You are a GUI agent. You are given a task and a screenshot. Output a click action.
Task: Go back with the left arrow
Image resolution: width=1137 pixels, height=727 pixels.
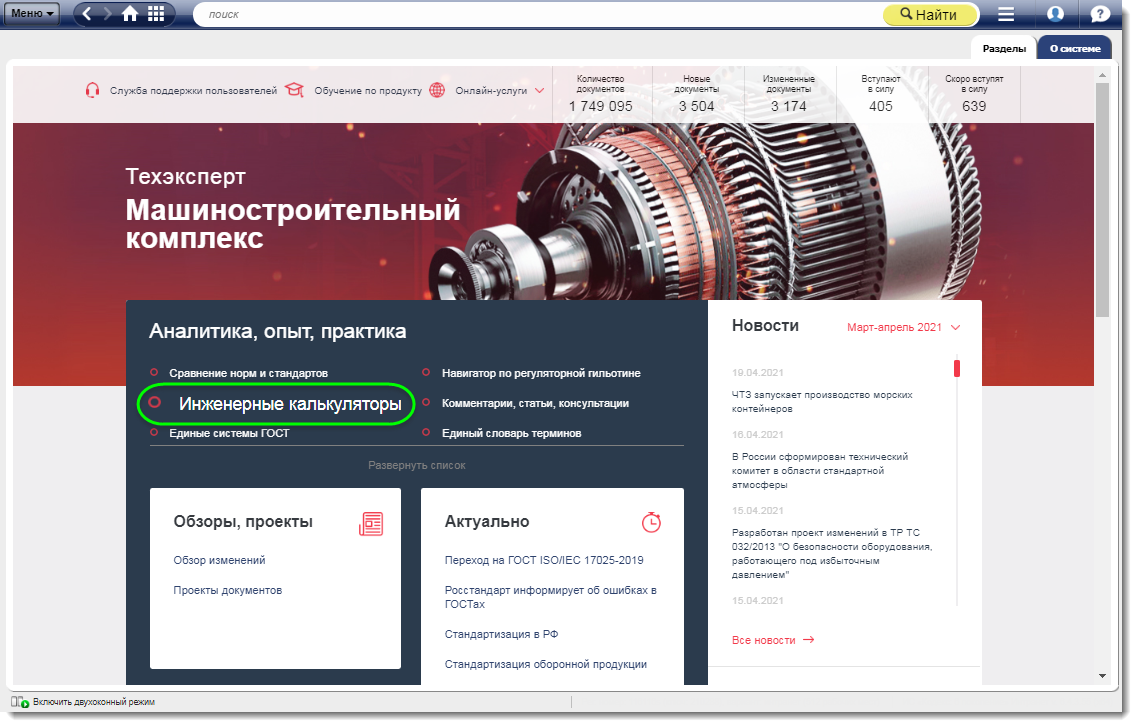click(87, 14)
